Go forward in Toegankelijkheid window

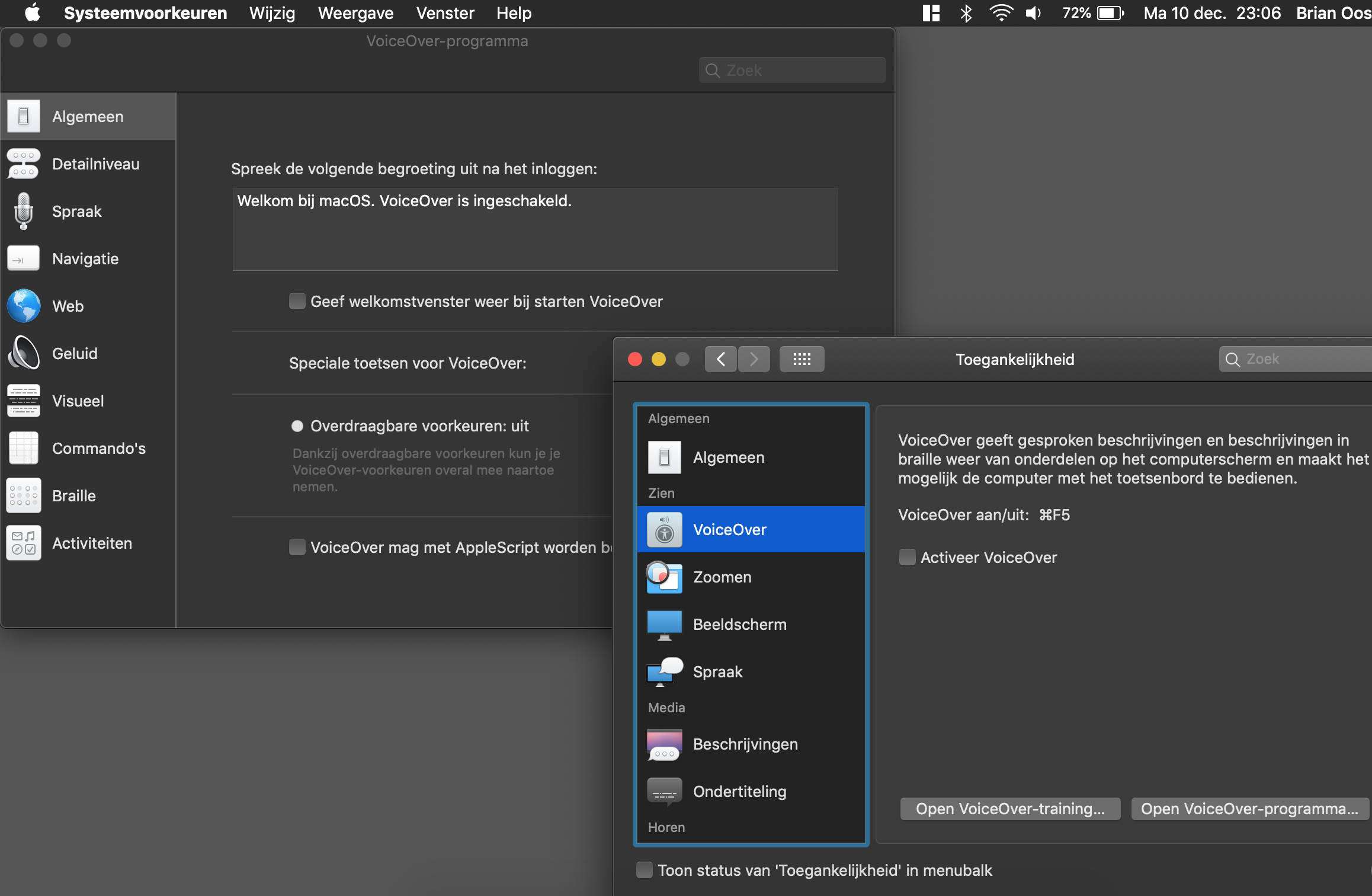click(x=754, y=359)
